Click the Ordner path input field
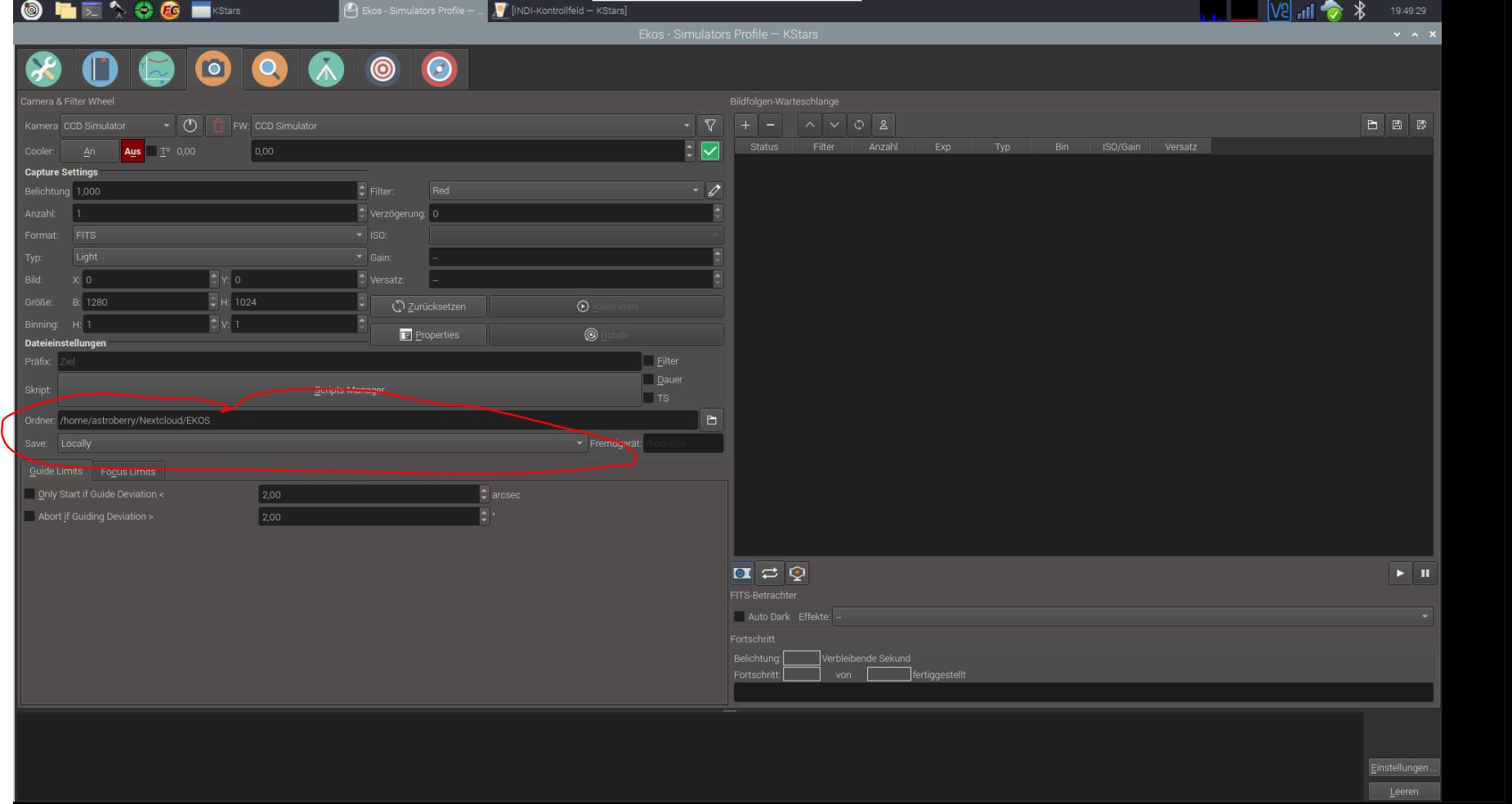The height and width of the screenshot is (804, 1512). 378,421
